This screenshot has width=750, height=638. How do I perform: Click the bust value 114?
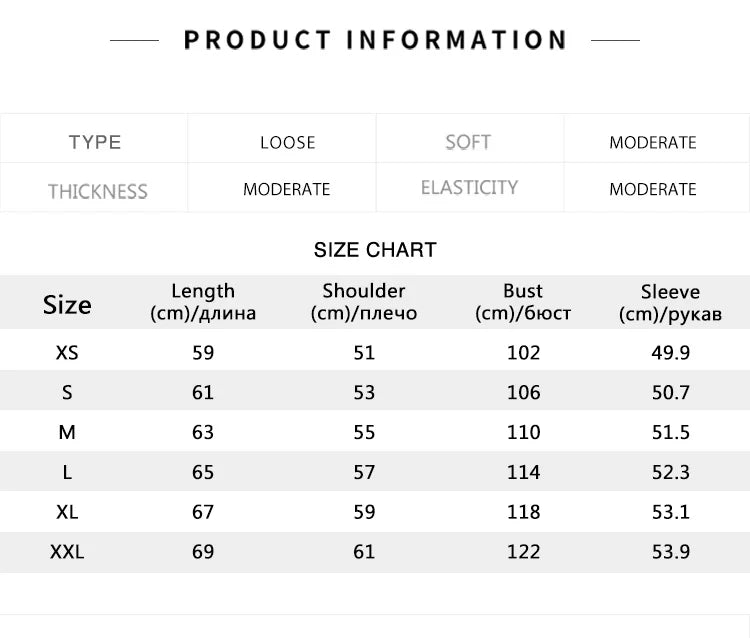[523, 472]
